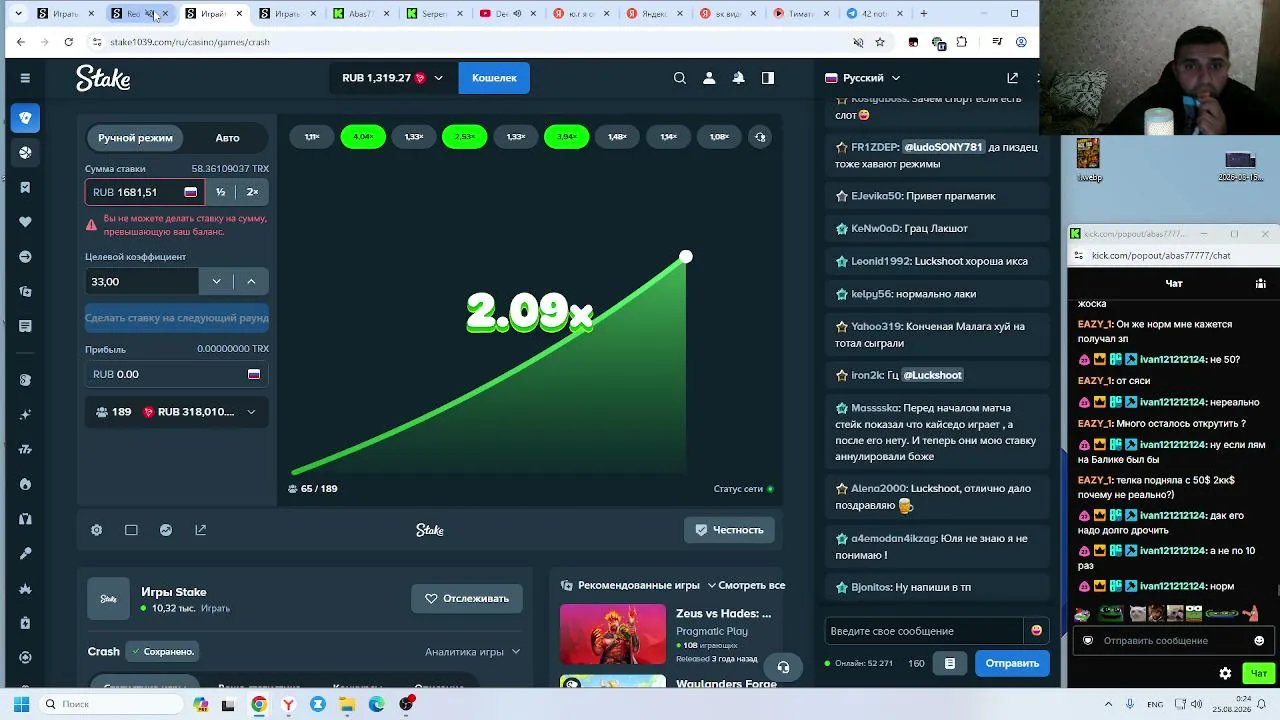Open chat rules icon beside Отправить

click(x=950, y=663)
